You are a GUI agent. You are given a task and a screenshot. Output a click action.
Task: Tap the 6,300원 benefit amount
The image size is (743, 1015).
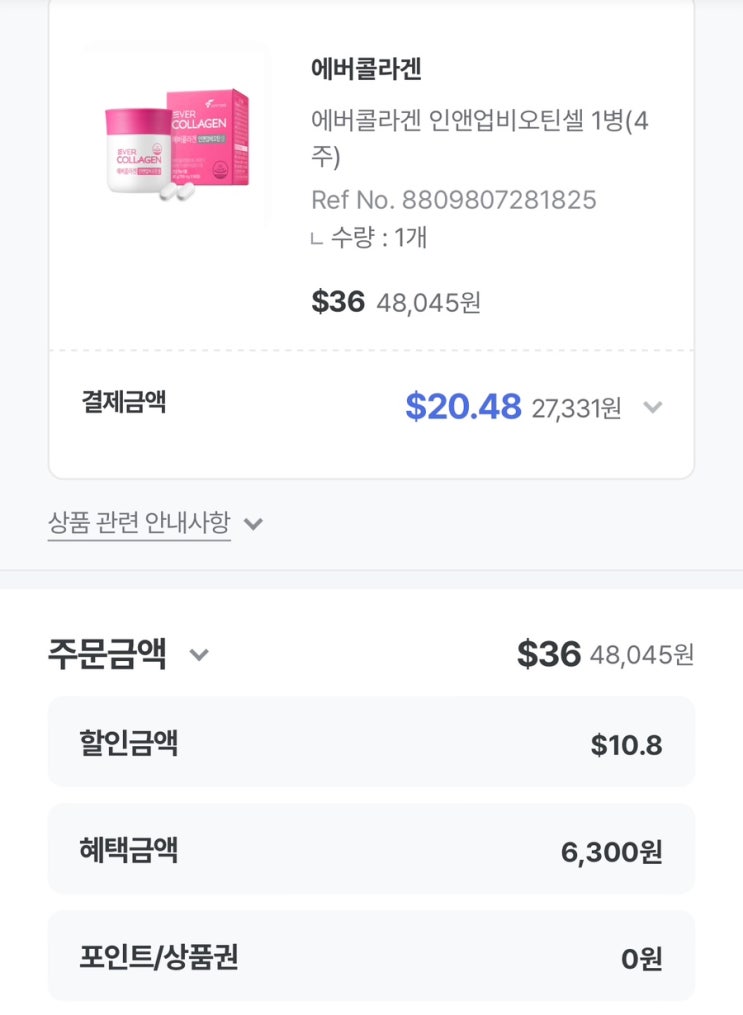pyautogui.click(x=611, y=852)
